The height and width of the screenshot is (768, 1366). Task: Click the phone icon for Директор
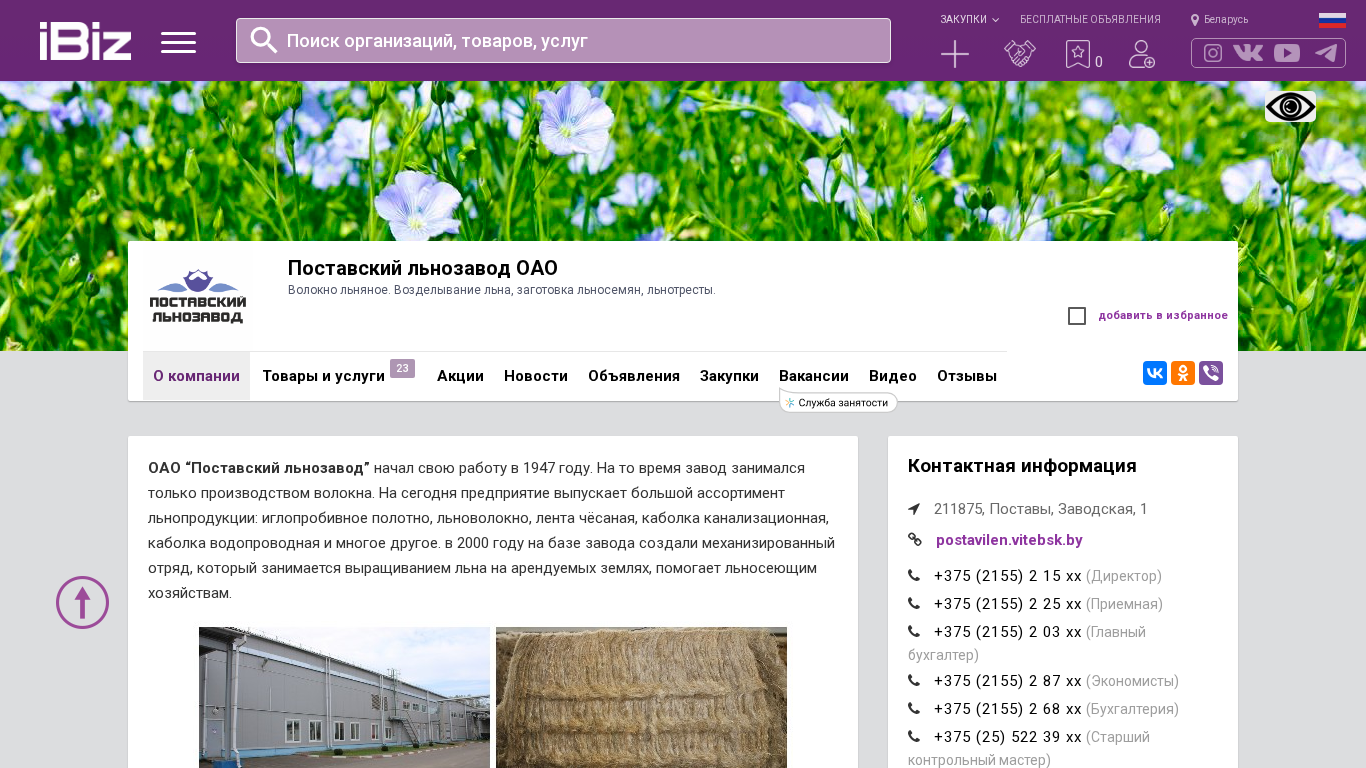pyautogui.click(x=914, y=576)
